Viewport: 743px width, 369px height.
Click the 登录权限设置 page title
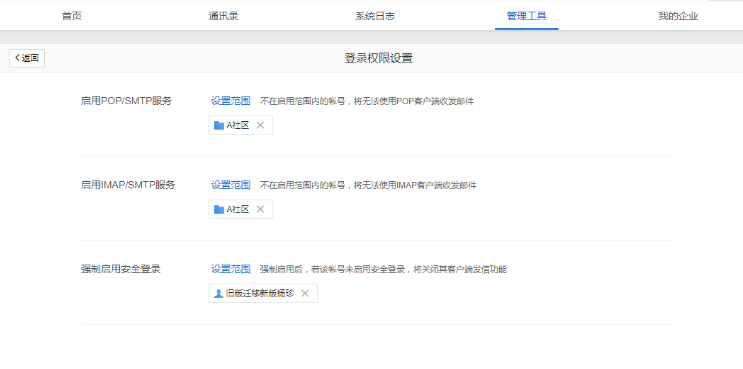[x=378, y=58]
